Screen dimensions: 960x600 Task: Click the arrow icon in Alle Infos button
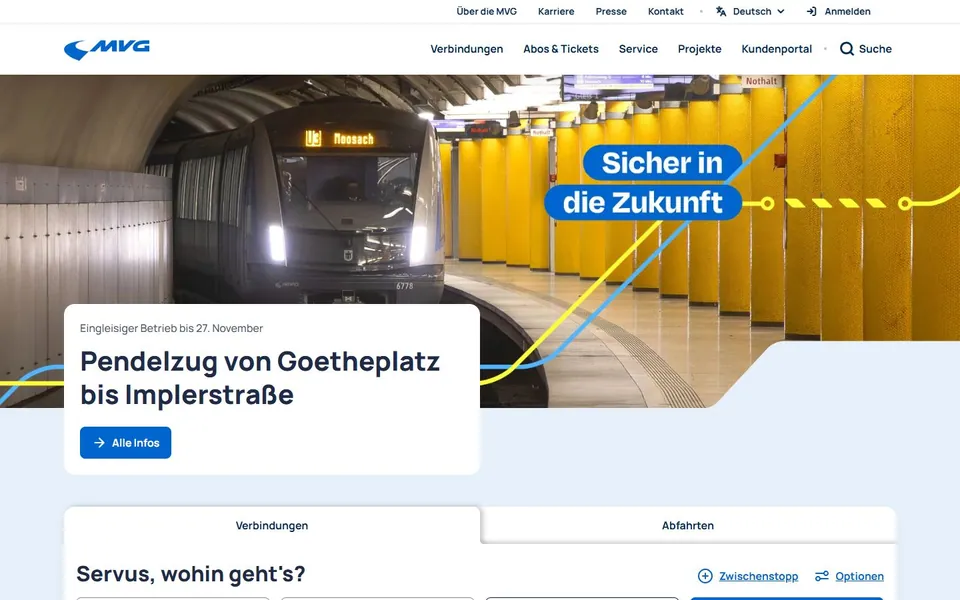pyautogui.click(x=99, y=443)
